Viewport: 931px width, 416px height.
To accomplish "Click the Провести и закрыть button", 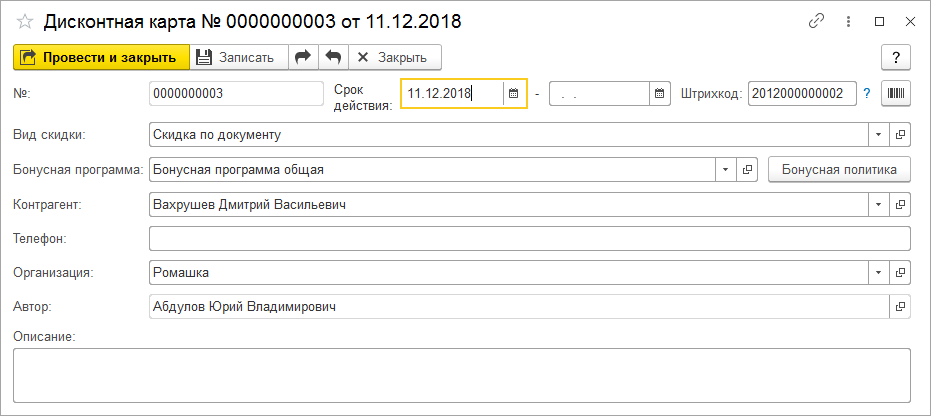I will pos(100,57).
